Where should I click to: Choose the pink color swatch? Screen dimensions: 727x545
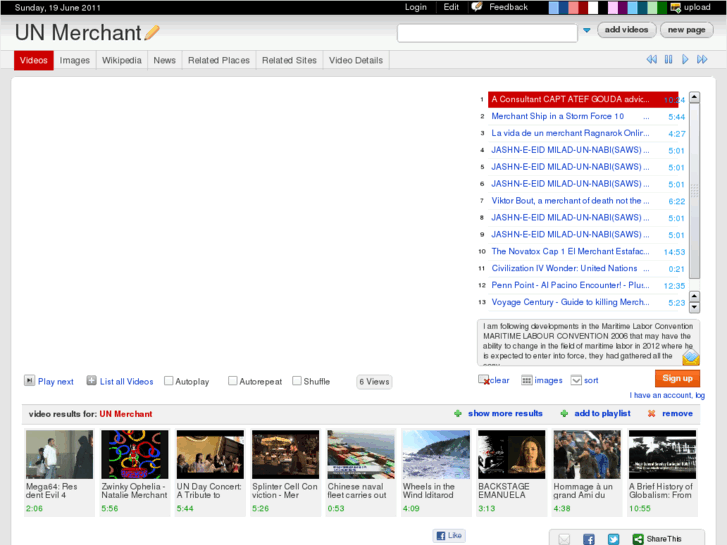pos(613,7)
